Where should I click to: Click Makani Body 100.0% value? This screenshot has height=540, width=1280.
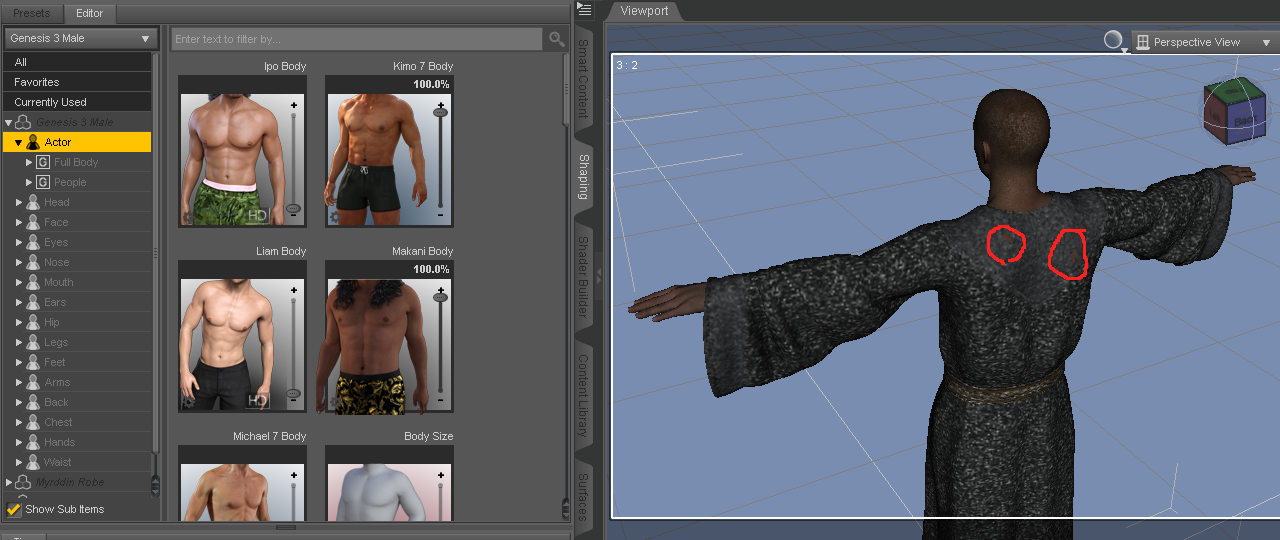point(431,270)
